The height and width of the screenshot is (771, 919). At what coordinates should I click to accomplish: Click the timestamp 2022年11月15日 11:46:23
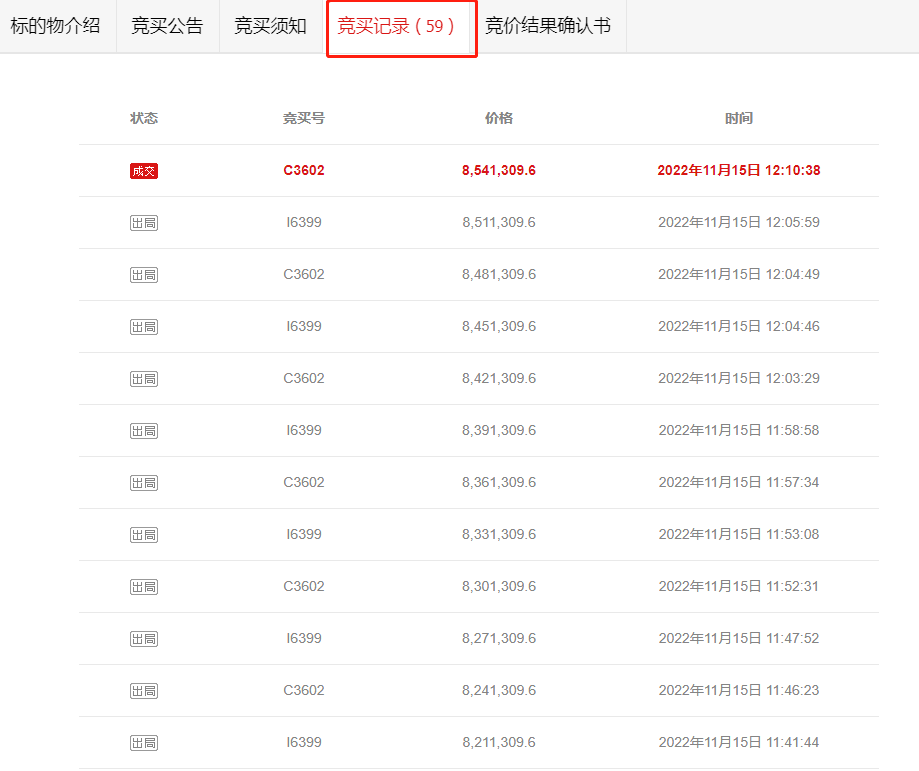coord(738,690)
